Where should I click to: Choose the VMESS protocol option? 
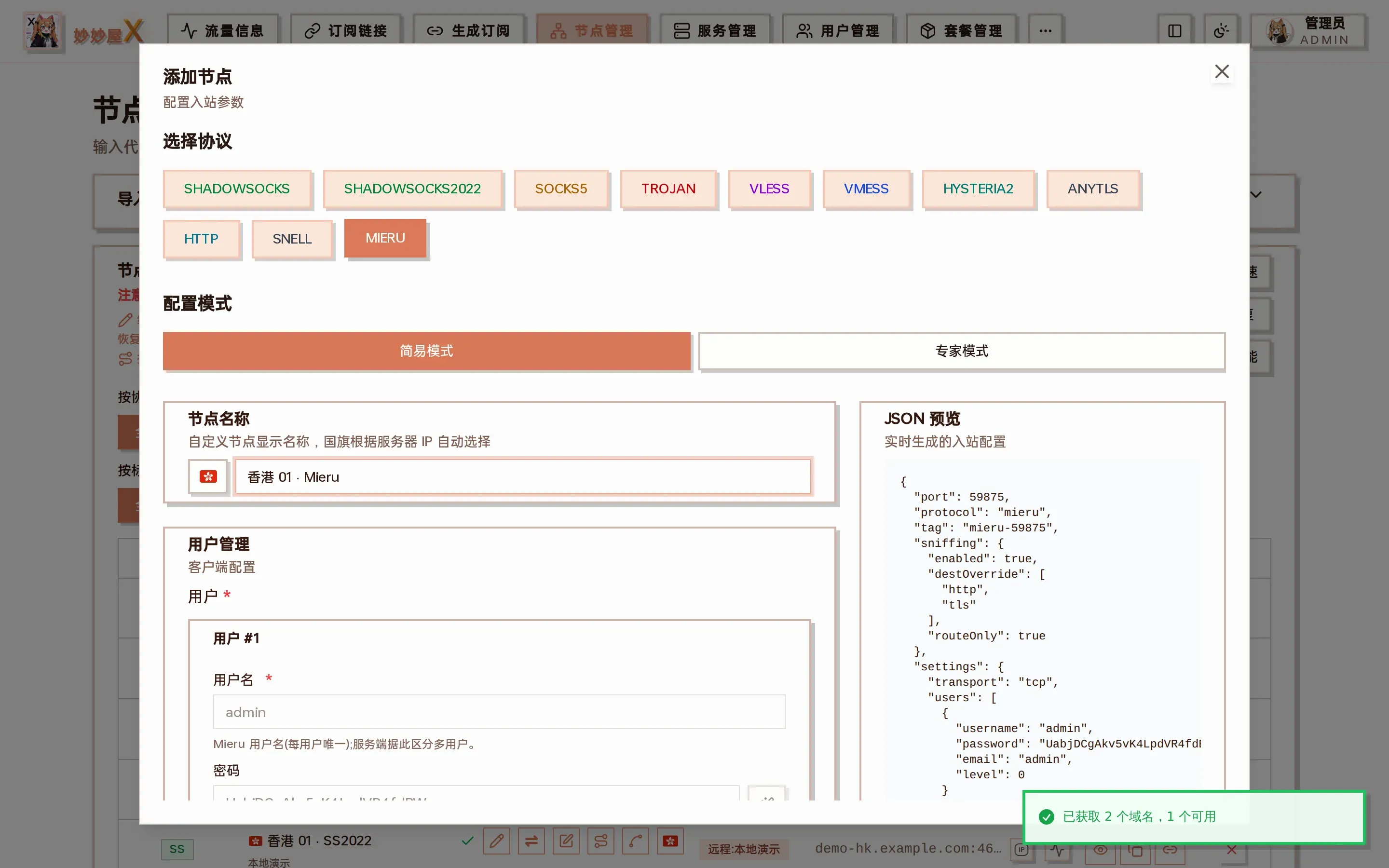click(866, 189)
